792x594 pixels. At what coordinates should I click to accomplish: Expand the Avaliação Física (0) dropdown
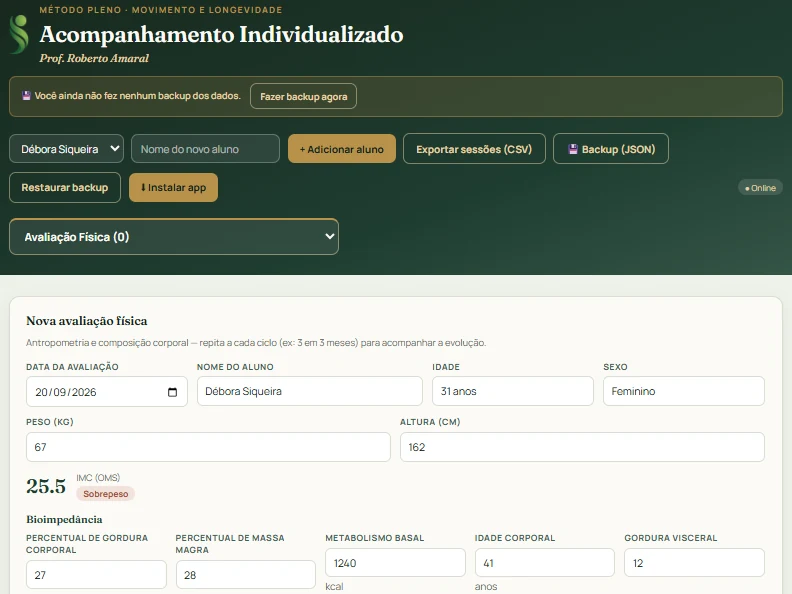[174, 237]
